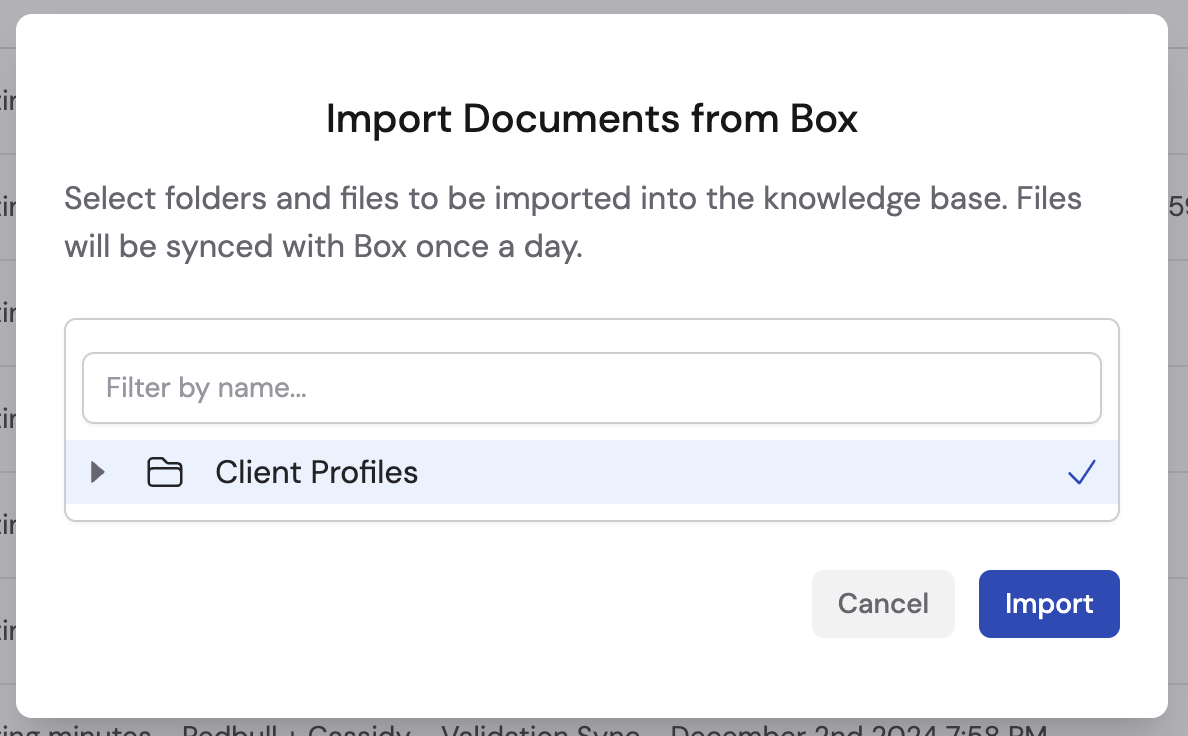1188x736 pixels.
Task: Click the blue Import action button
Action: click(1049, 604)
